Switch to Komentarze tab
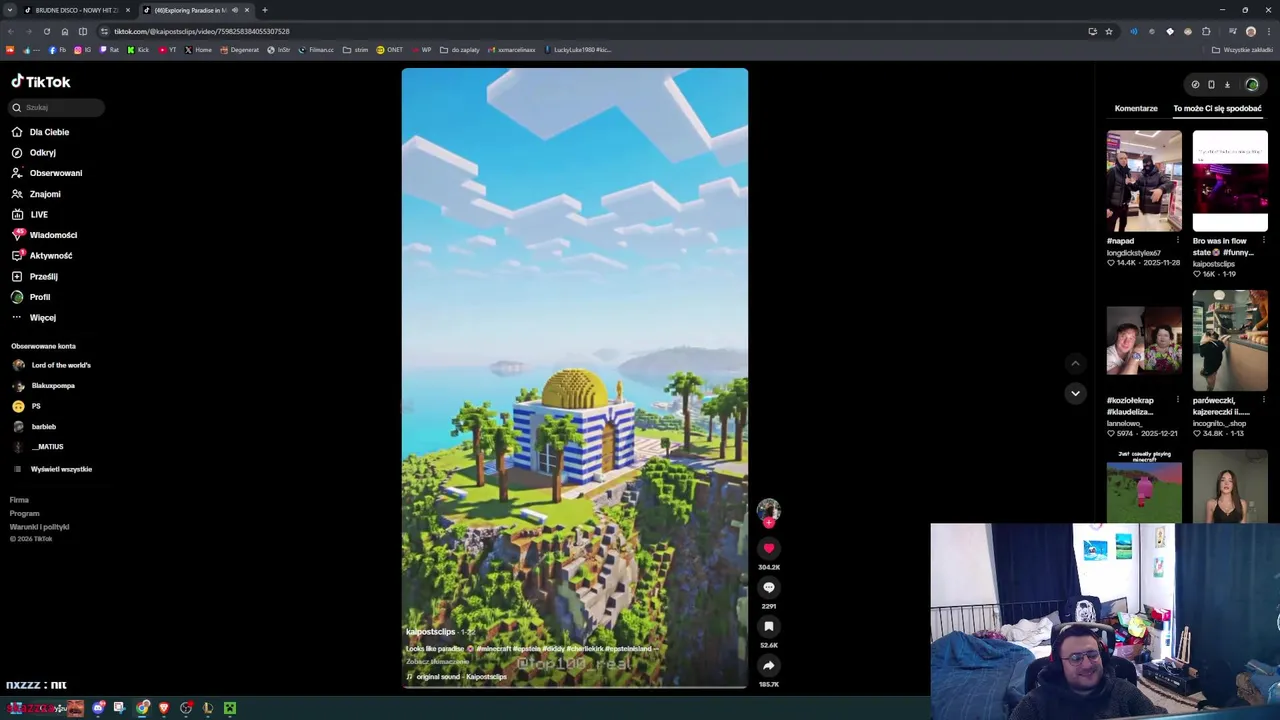Viewport: 1280px width, 720px height. click(x=1136, y=108)
